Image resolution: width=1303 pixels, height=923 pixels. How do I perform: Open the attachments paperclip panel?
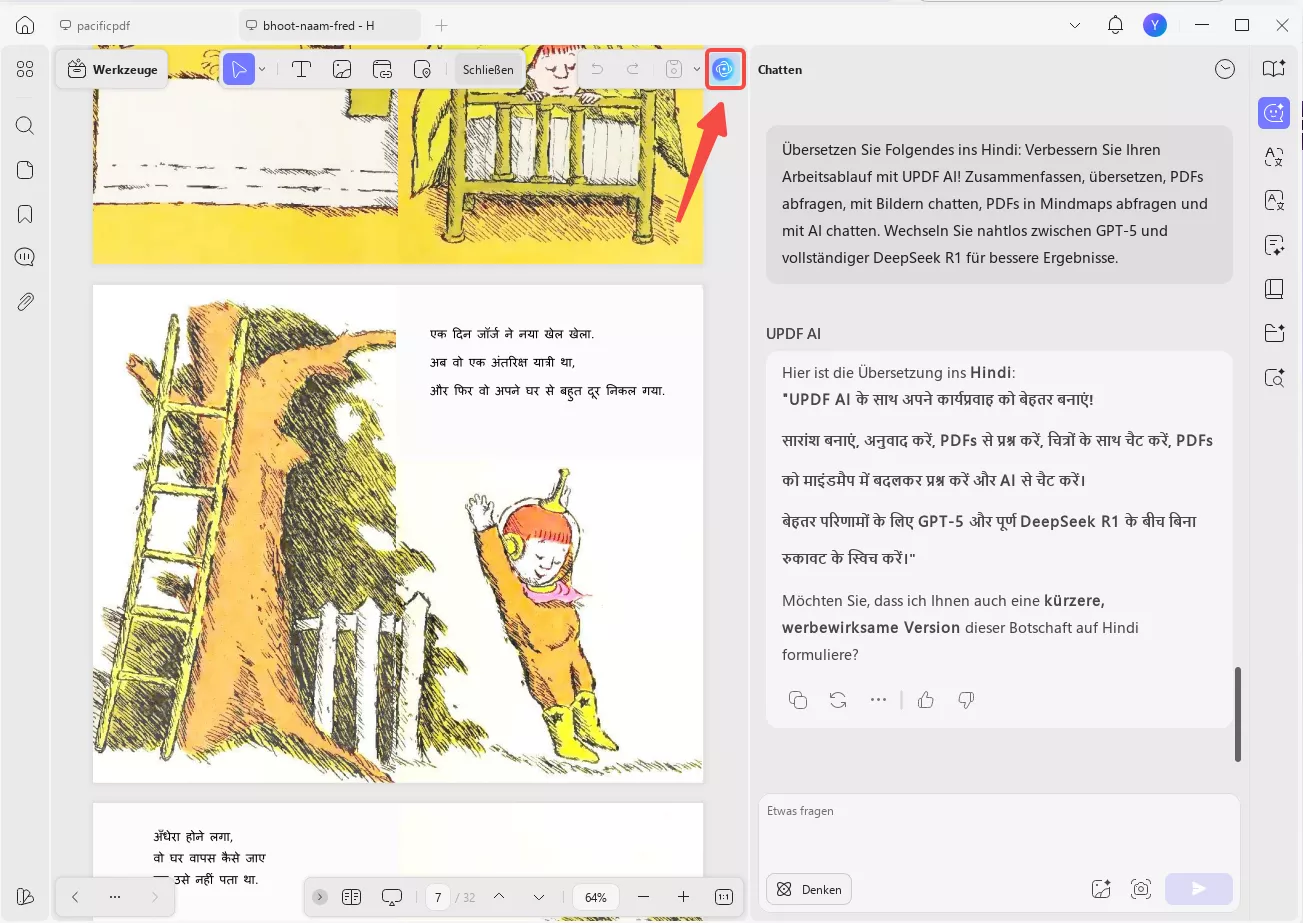click(25, 301)
